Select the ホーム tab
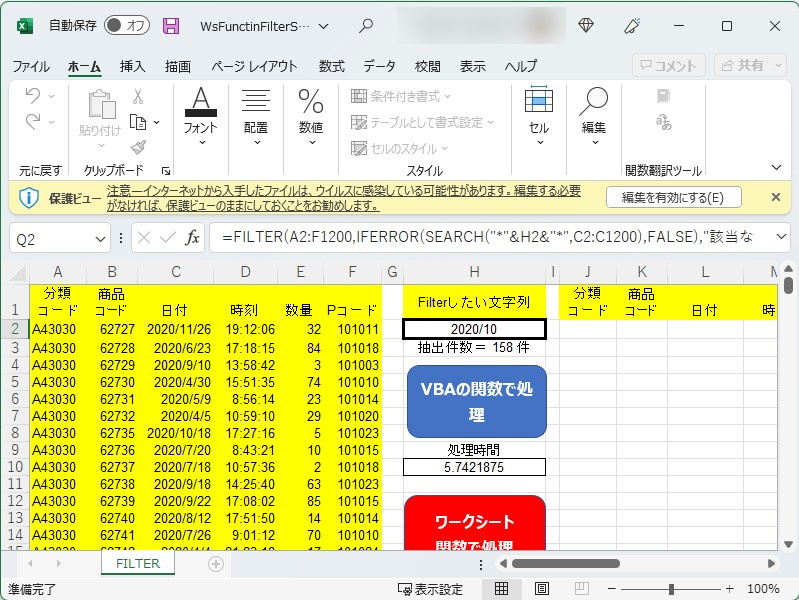The image size is (799, 600). (x=84, y=66)
